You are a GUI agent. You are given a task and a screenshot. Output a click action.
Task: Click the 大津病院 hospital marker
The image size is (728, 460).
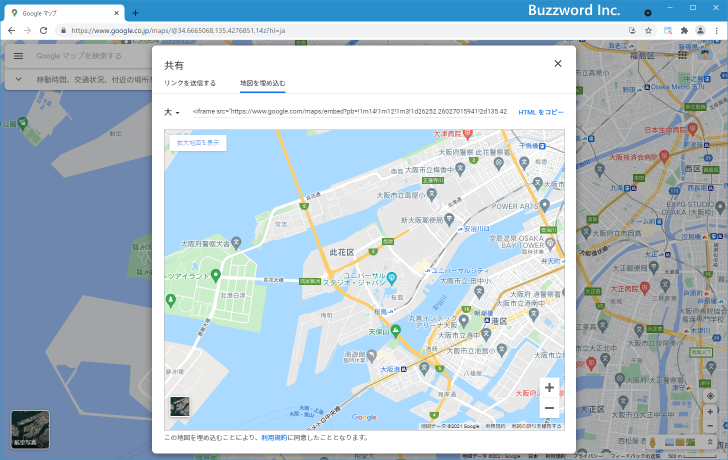pyautogui.click(x=468, y=134)
